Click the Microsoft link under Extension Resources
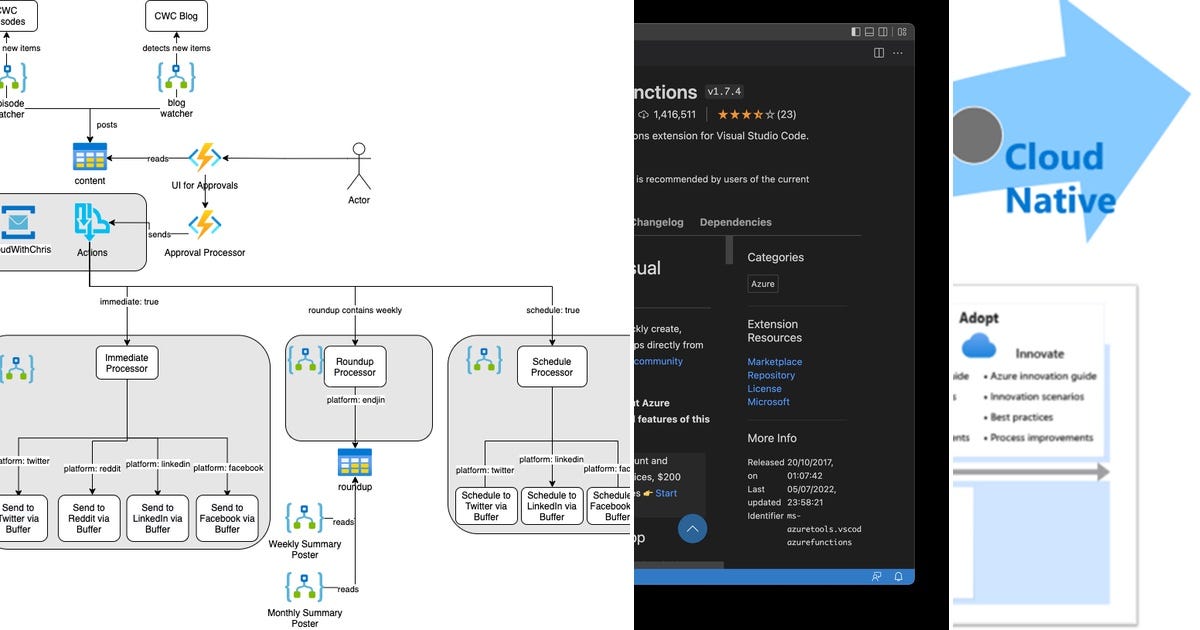Screen dimensions: 1200x630 pos(768,401)
